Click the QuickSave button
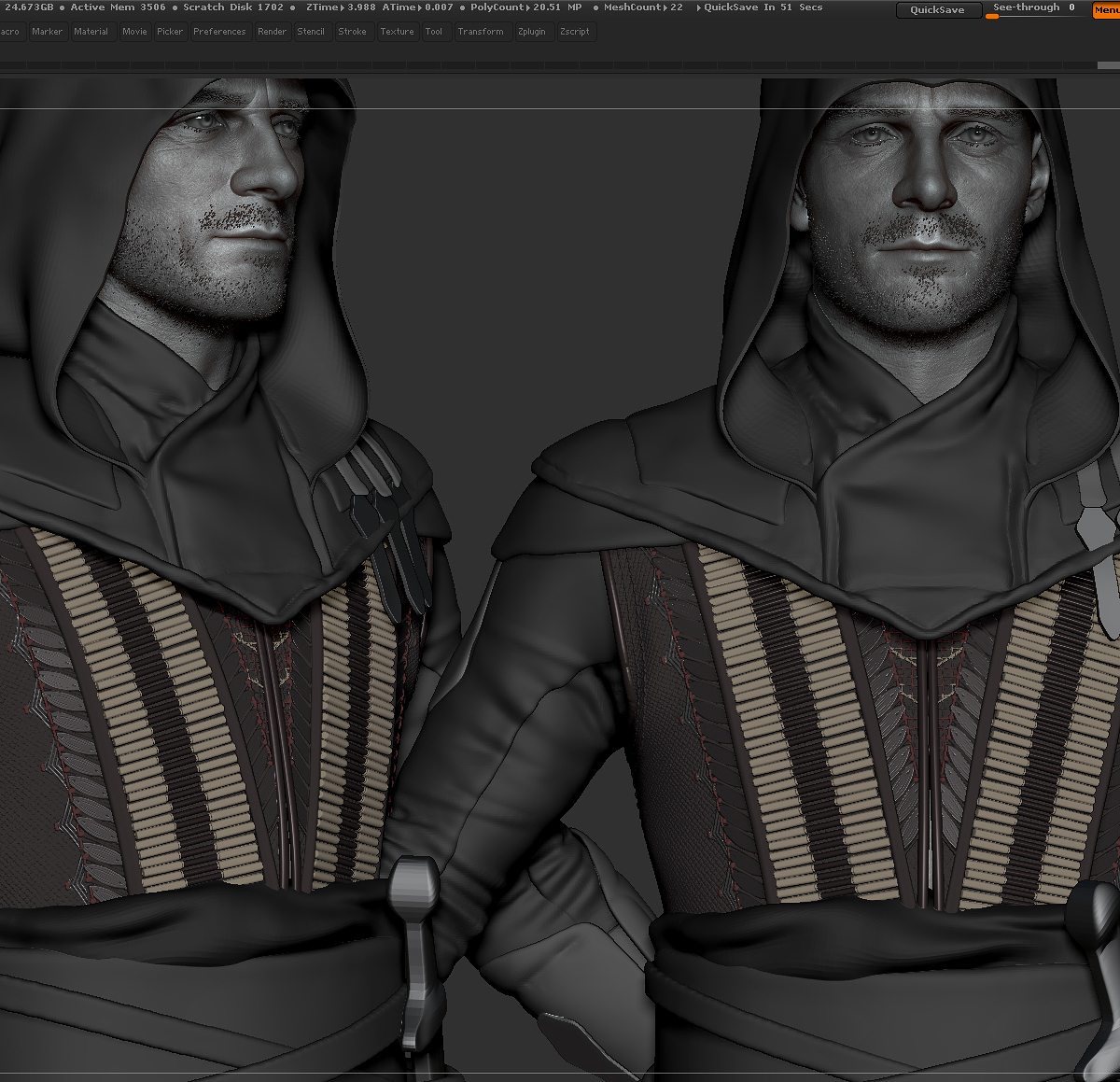This screenshot has height=1082, width=1120. (938, 10)
